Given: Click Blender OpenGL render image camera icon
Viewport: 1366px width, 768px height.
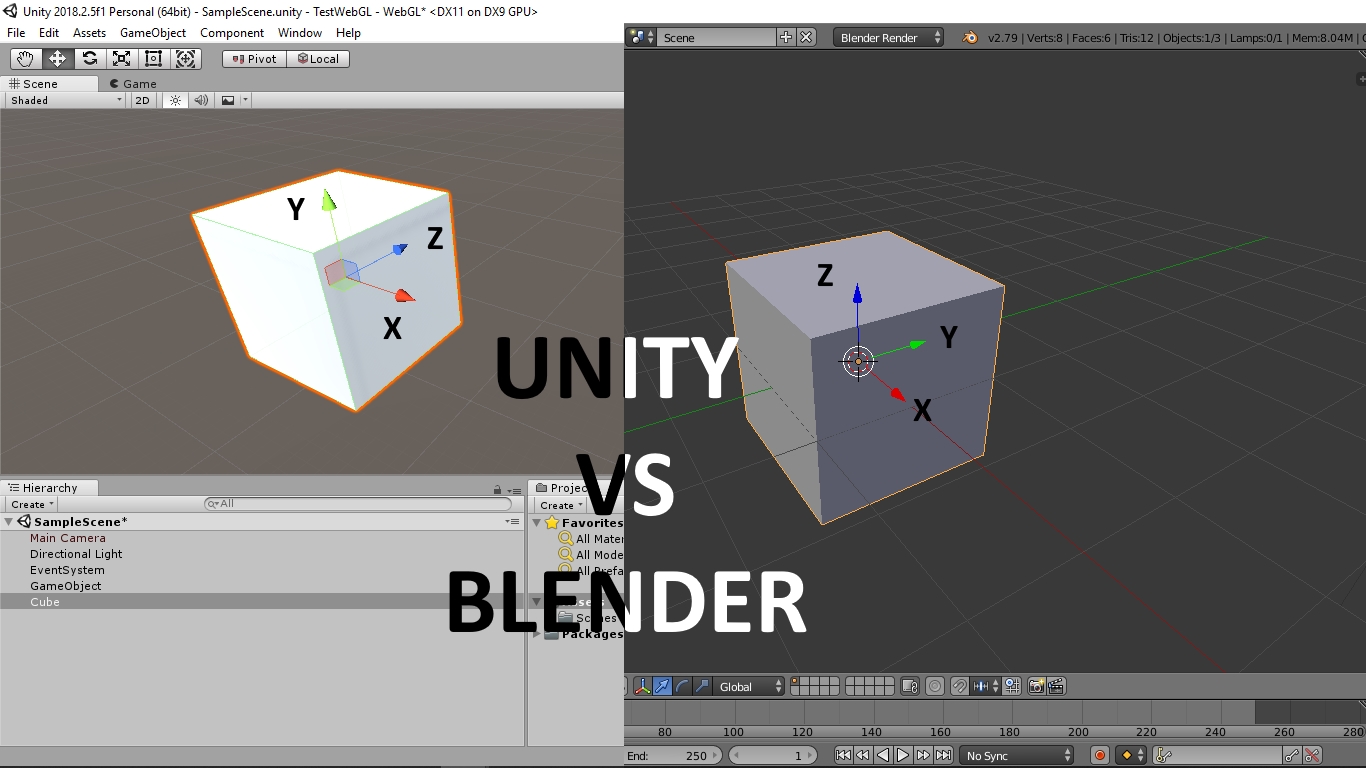Looking at the screenshot, I should pos(1036,686).
